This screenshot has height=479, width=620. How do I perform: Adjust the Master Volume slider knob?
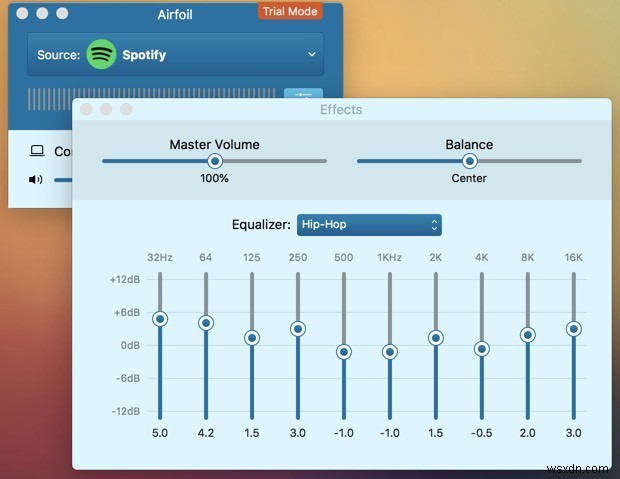click(x=215, y=161)
